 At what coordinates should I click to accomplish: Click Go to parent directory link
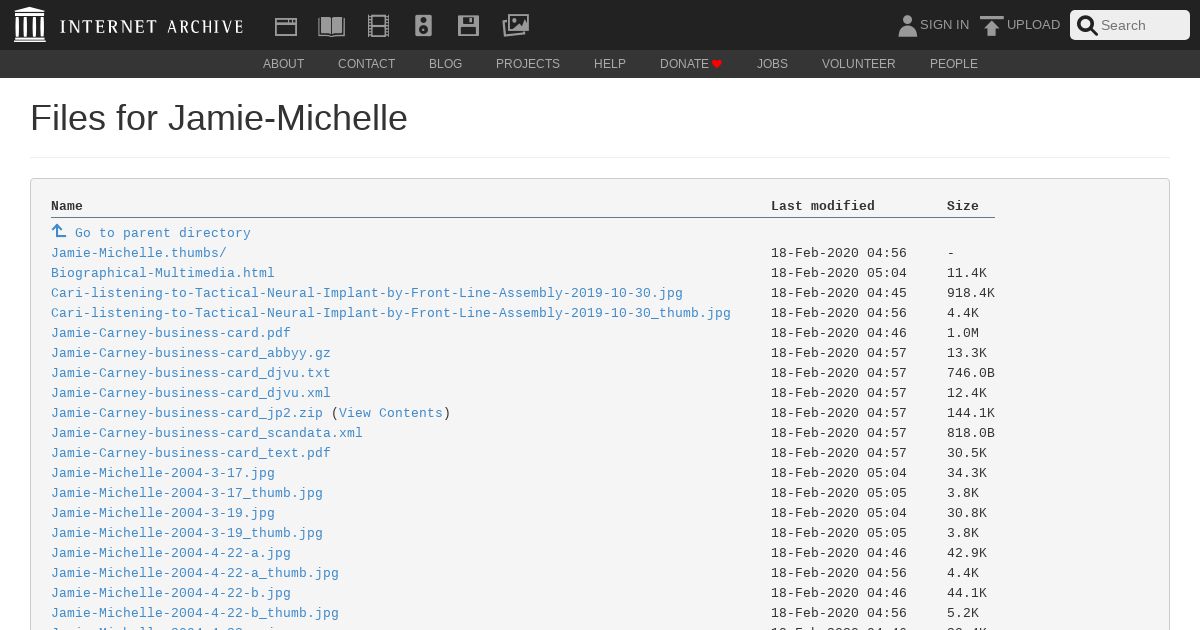163,233
